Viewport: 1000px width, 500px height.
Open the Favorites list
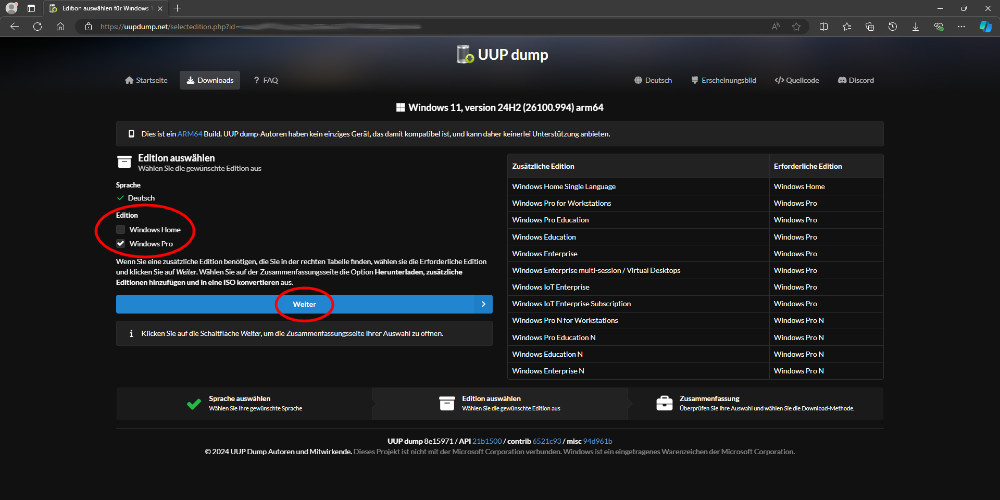pyautogui.click(x=847, y=27)
